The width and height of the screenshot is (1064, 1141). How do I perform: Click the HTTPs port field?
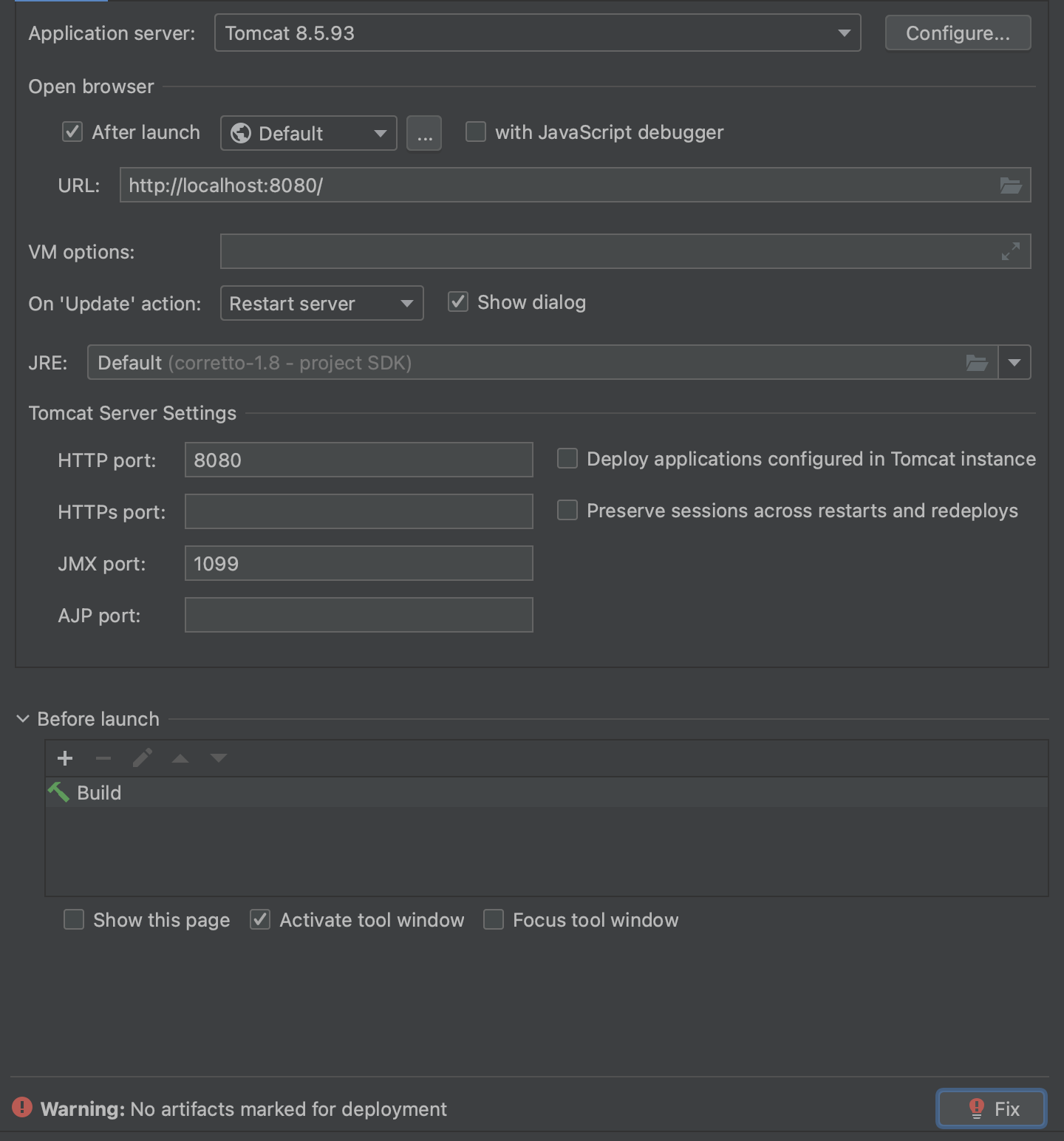(x=359, y=511)
